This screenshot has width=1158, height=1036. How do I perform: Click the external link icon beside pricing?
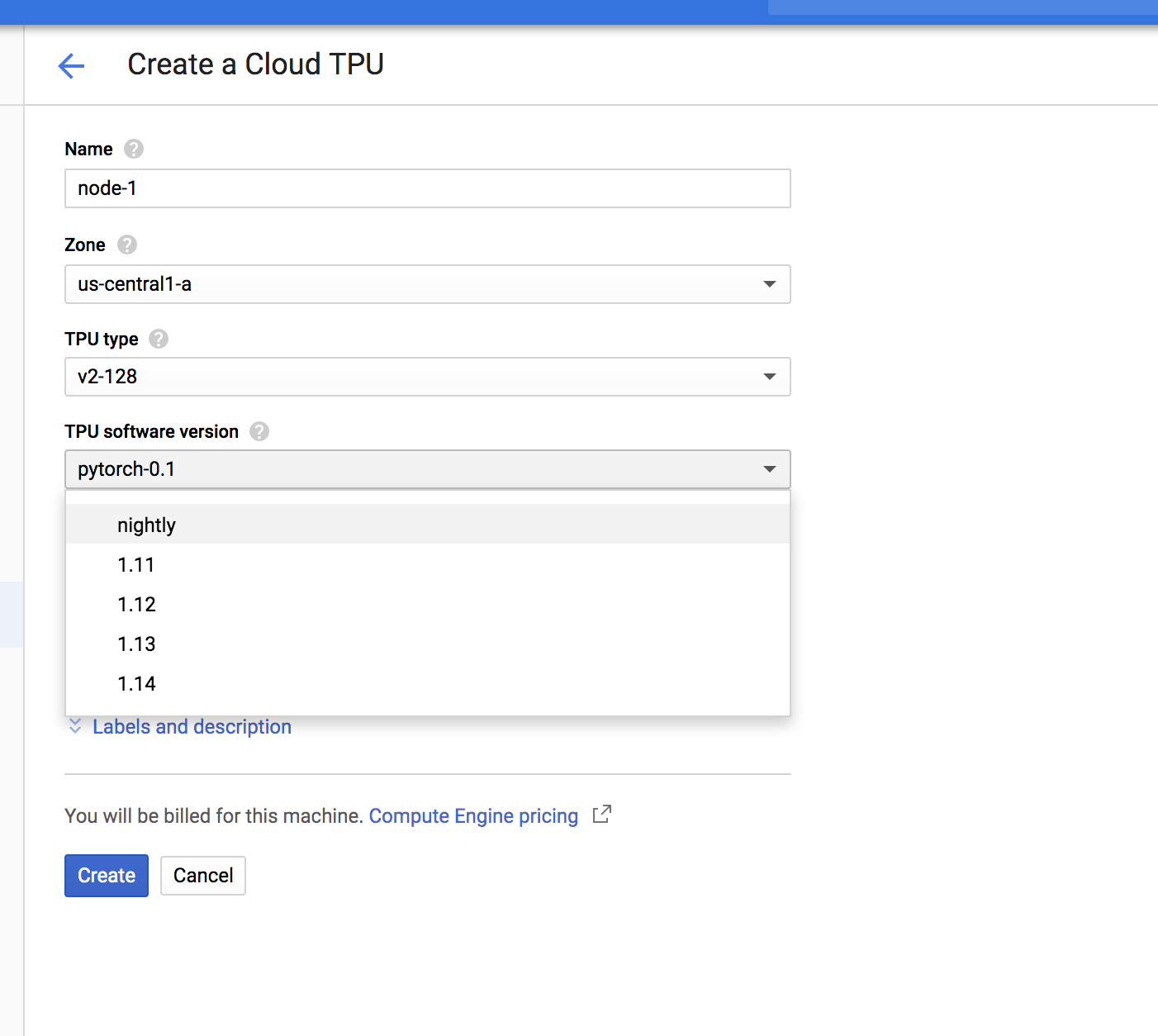pyautogui.click(x=602, y=815)
